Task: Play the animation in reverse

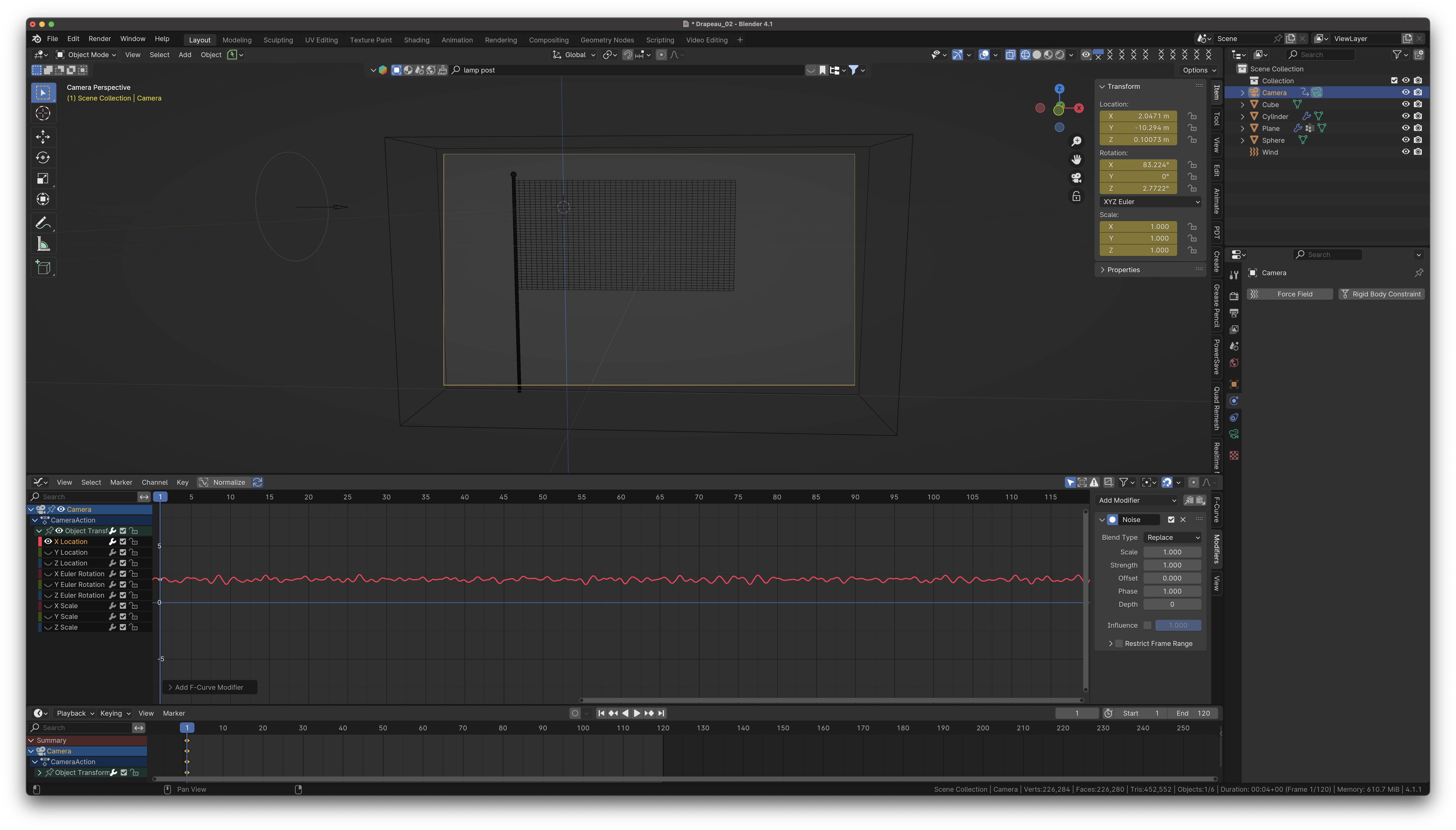Action: tap(625, 713)
